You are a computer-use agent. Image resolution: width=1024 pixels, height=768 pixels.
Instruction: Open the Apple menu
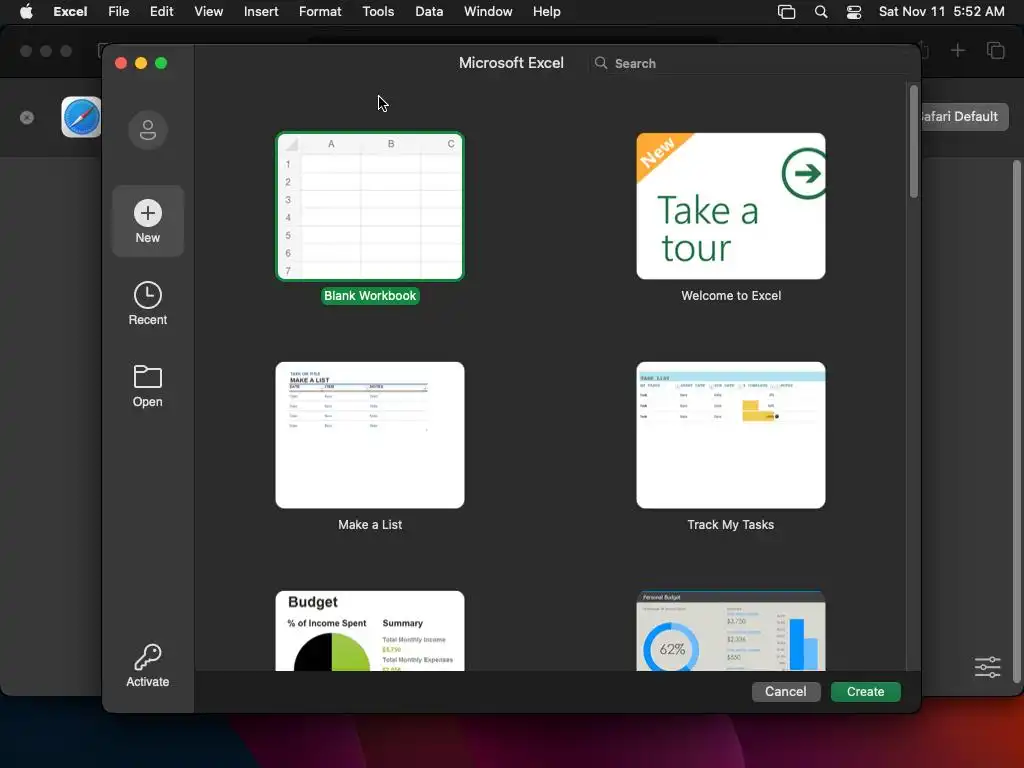click(26, 12)
